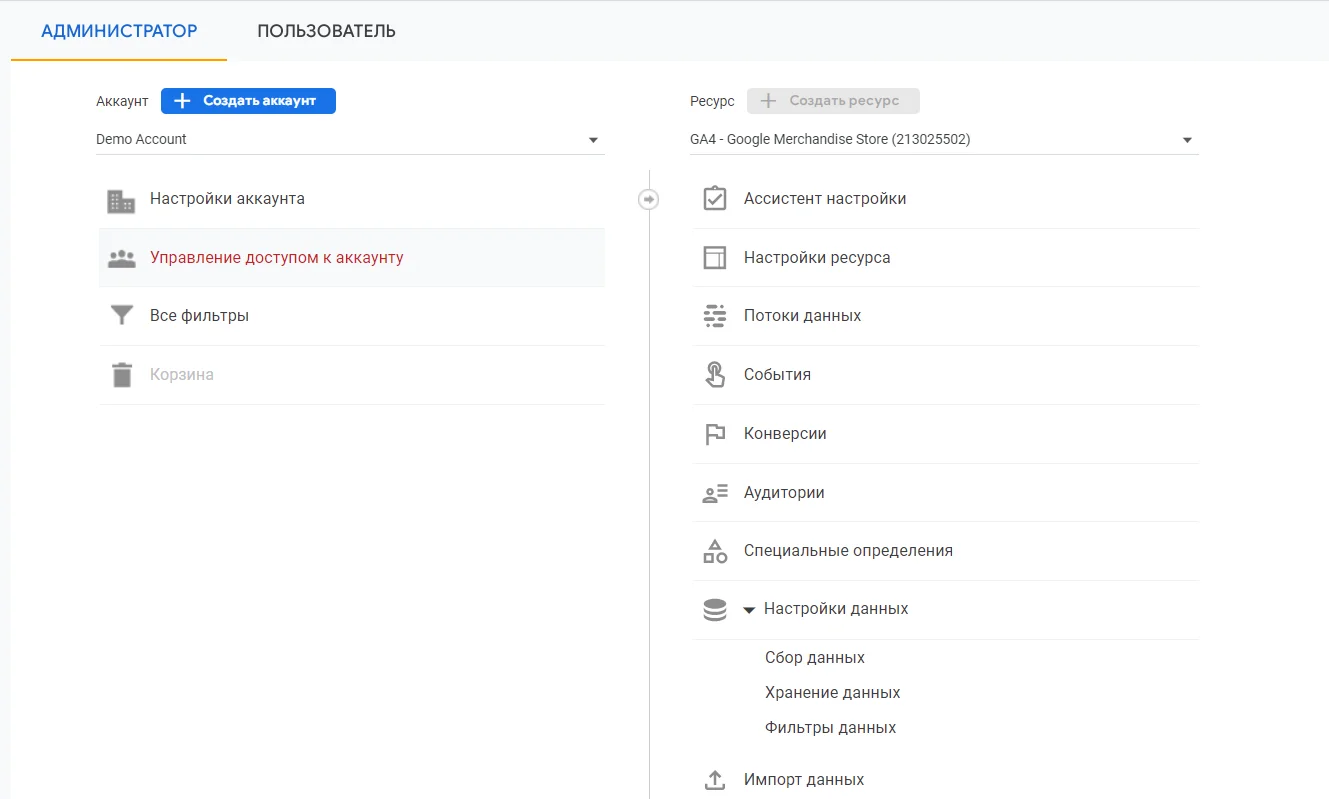Click the shapes icon for Специальные определения

coord(714,551)
